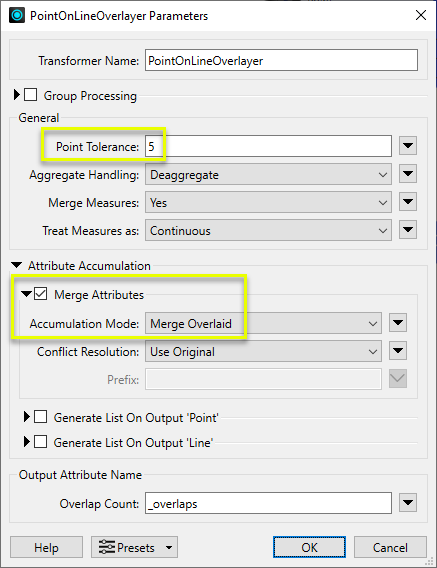
Task: Open the Aggregate Handling options arrow menu
Action: click(408, 174)
